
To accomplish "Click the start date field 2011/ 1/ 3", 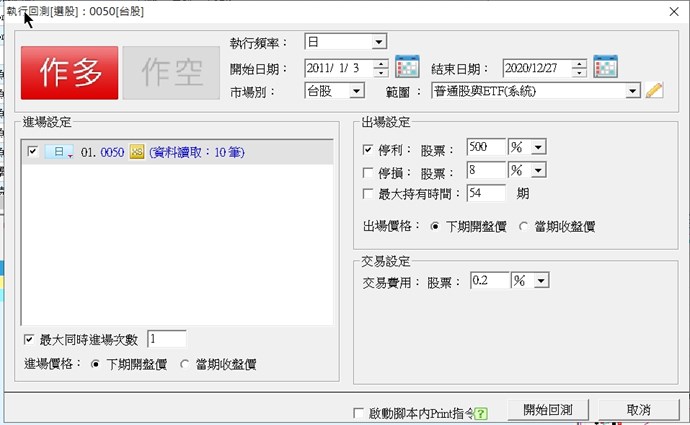I will click(339, 68).
